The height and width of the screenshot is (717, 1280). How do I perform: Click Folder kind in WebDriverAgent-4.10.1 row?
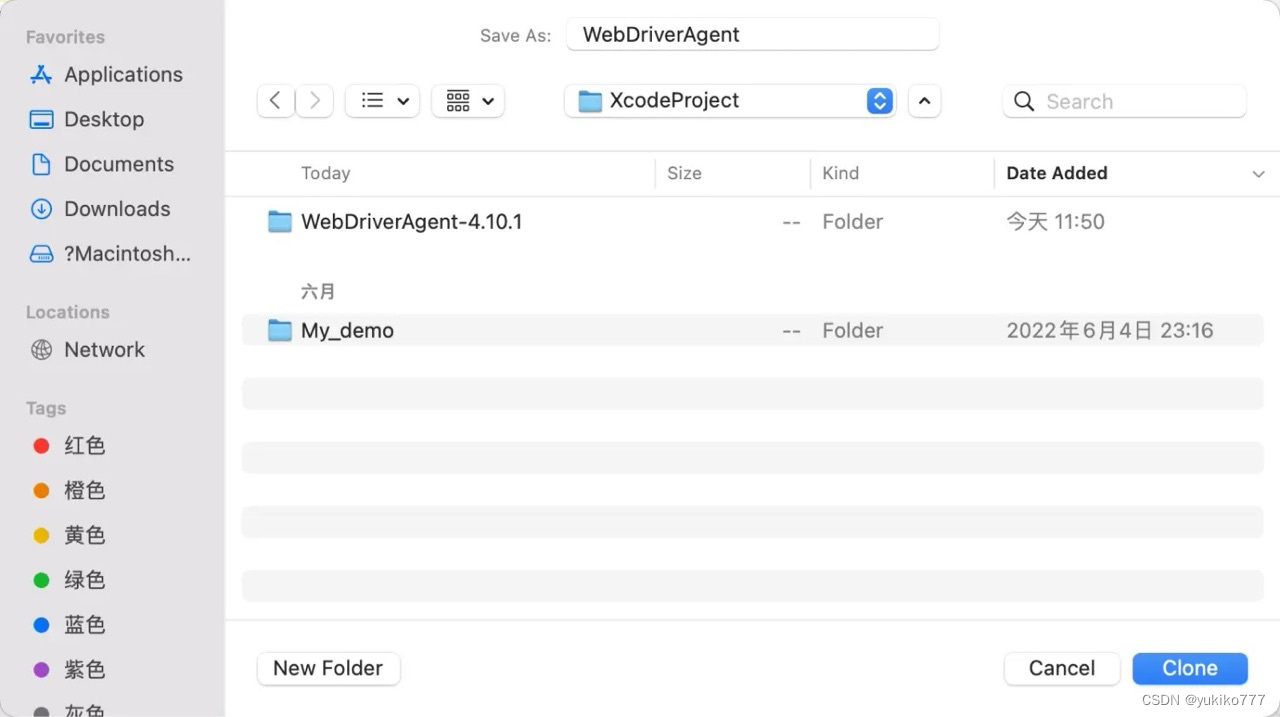tap(852, 222)
